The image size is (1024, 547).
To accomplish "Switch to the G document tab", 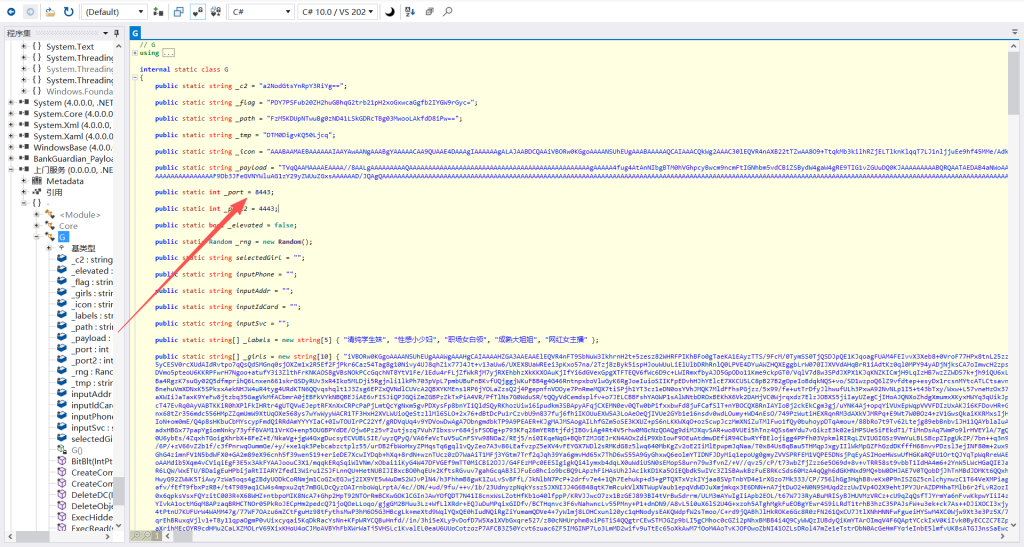I will (135, 33).
